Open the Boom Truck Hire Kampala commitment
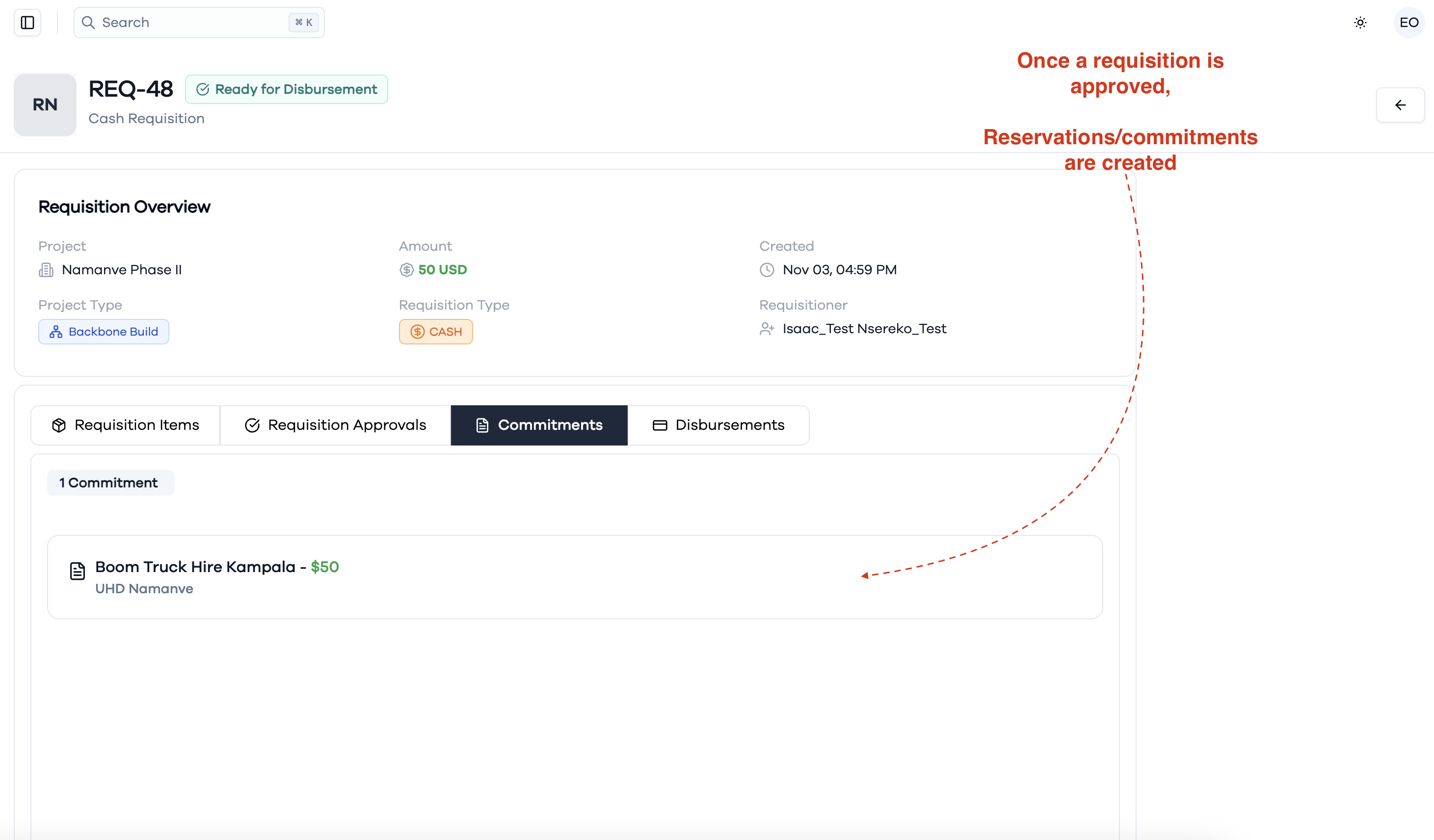Screen dimensions: 1434x840 click(575, 577)
